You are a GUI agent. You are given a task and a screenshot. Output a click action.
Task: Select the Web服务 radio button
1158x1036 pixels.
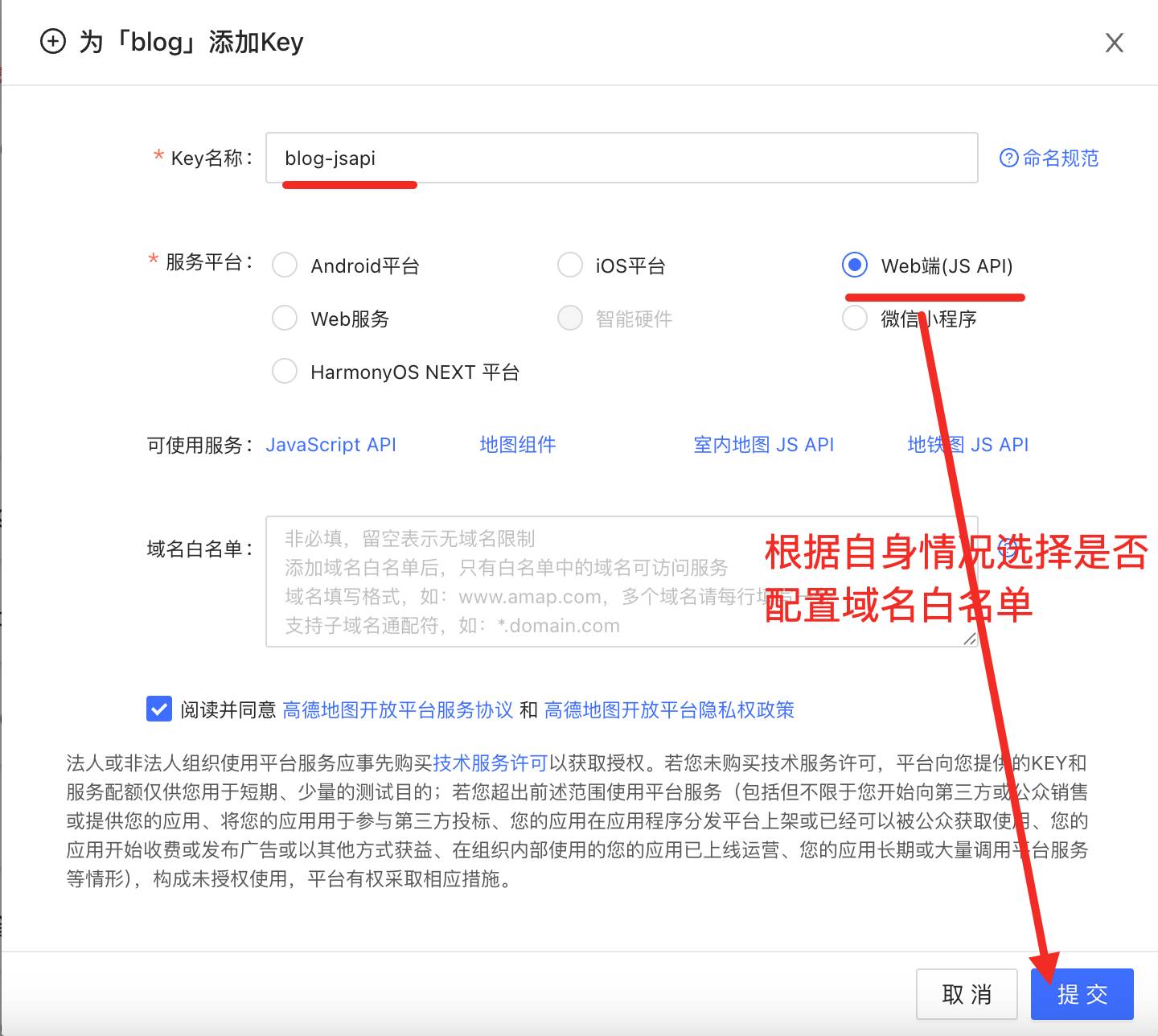(285, 319)
